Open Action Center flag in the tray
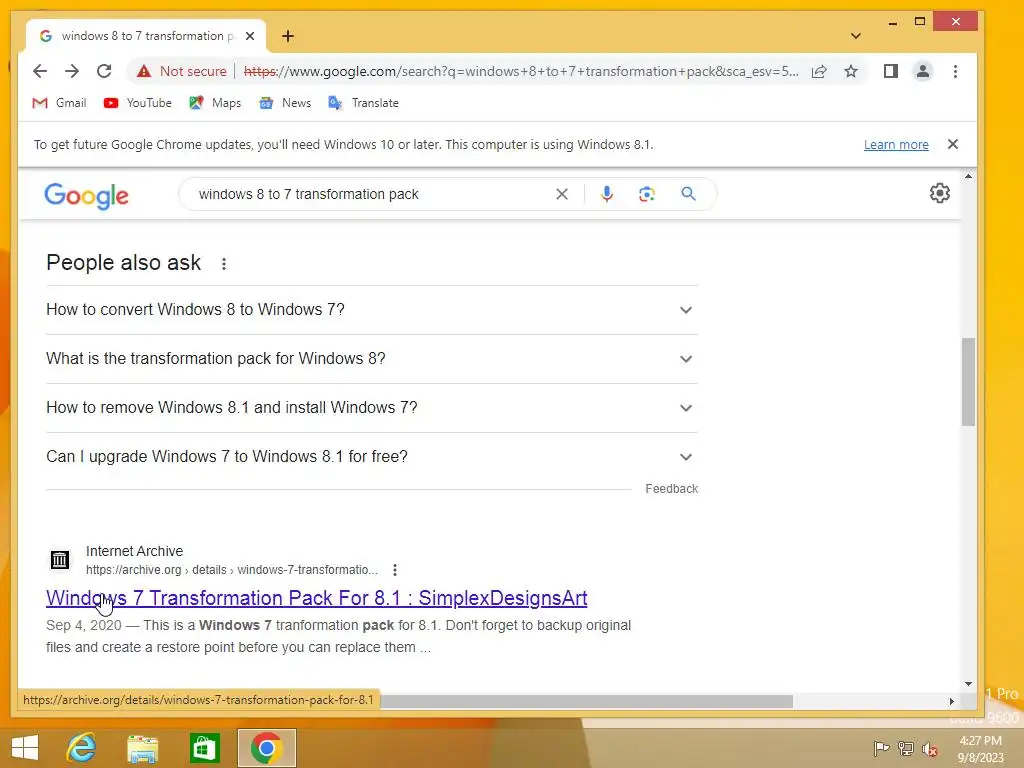The width and height of the screenshot is (1024, 768). 881,748
